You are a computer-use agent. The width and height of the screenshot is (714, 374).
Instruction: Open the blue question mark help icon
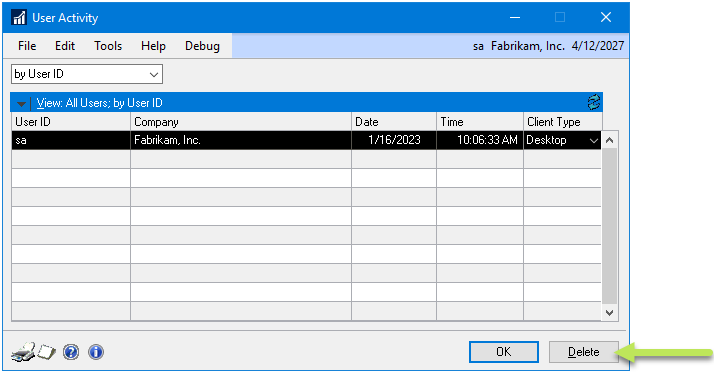[x=71, y=352]
